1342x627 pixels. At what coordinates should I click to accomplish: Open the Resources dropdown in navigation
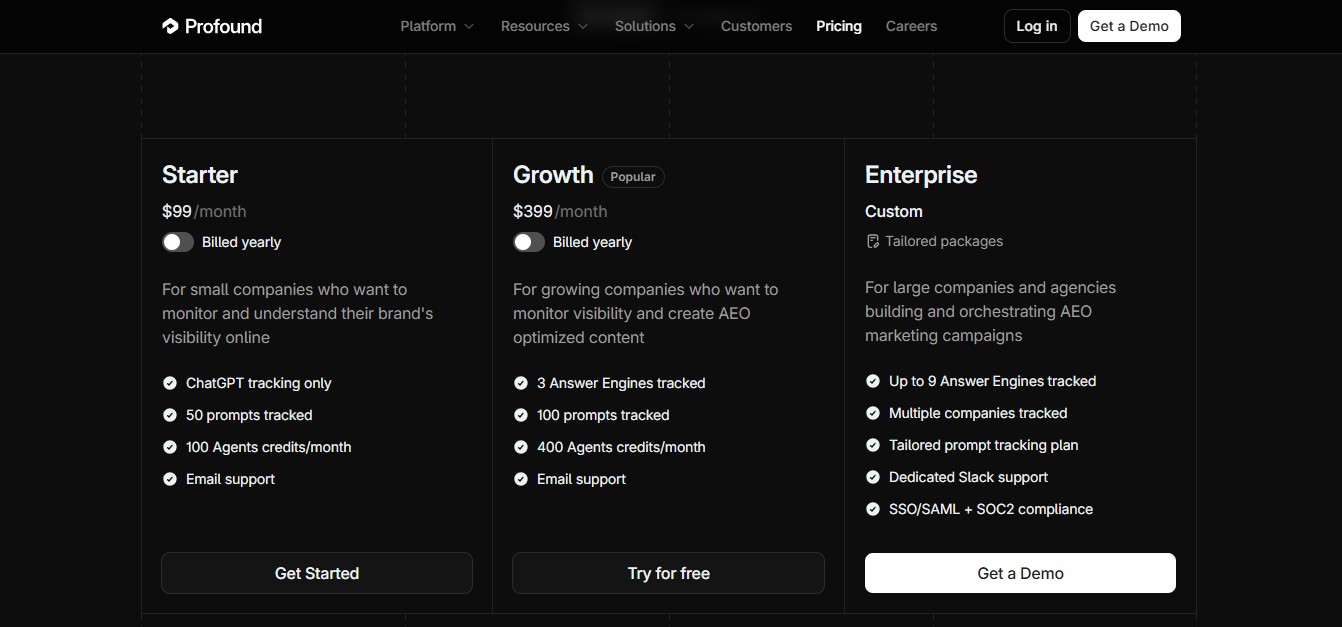click(544, 26)
